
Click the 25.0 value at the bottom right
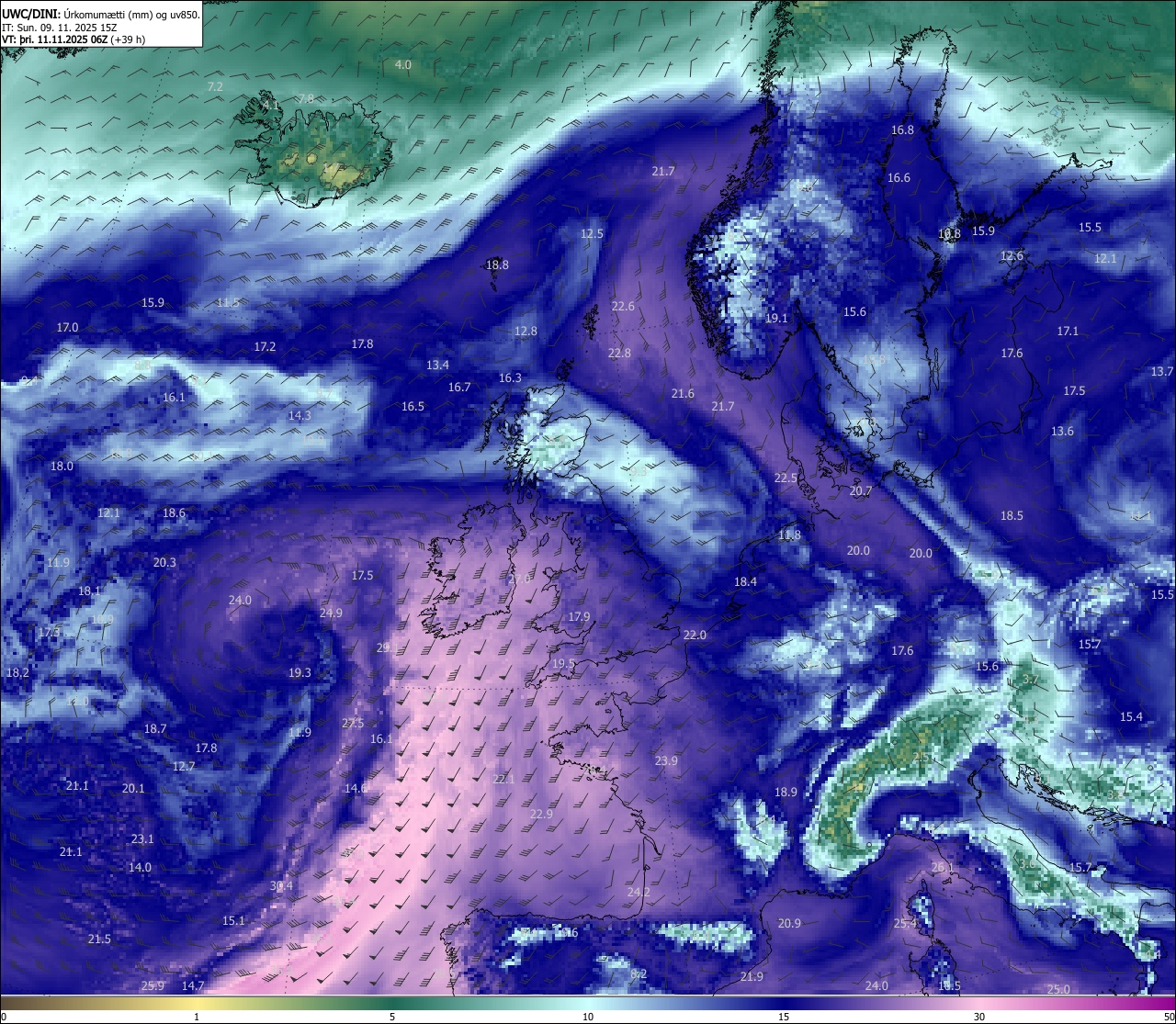click(x=1058, y=990)
